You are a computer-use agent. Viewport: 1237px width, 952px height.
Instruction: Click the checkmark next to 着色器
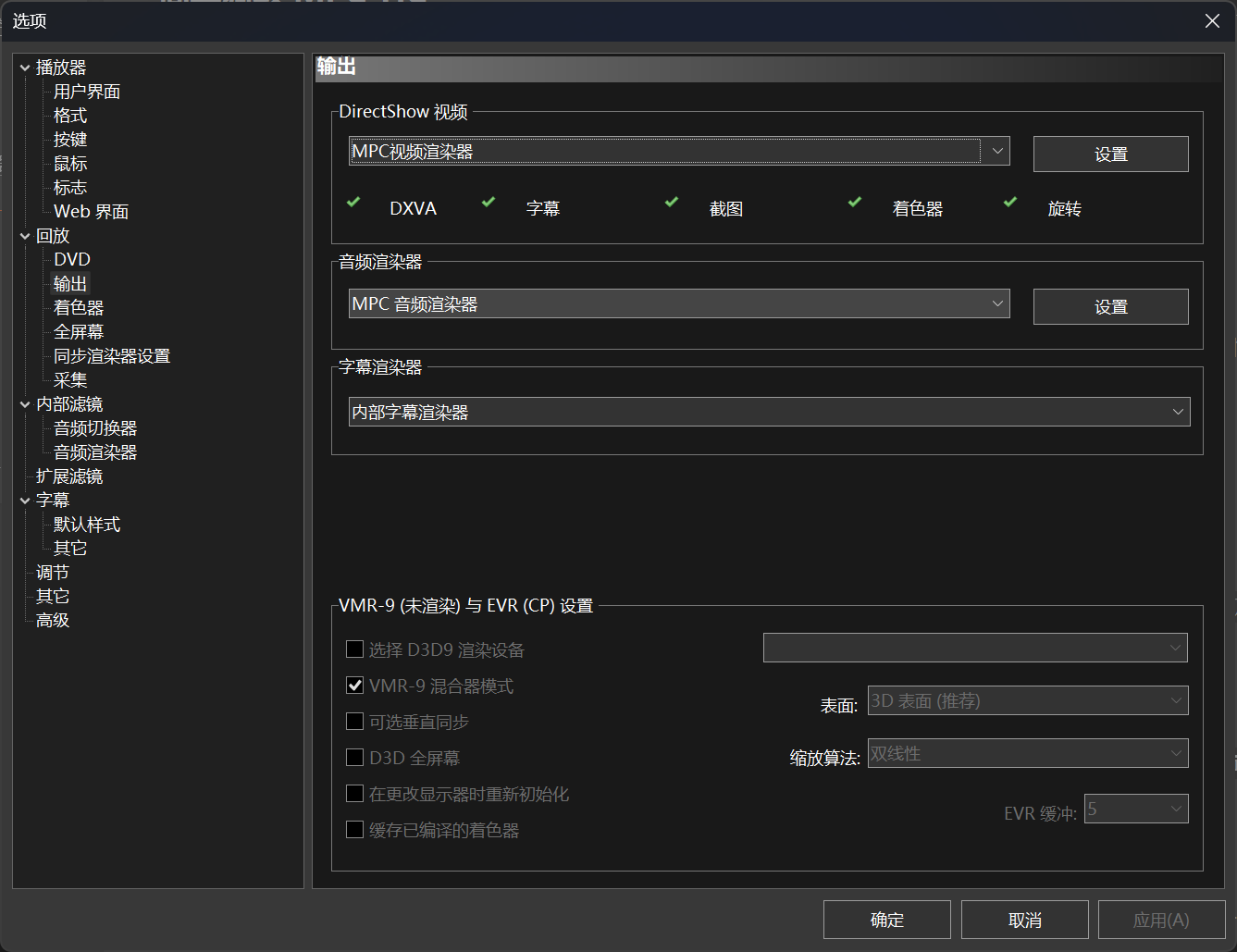coord(854,202)
